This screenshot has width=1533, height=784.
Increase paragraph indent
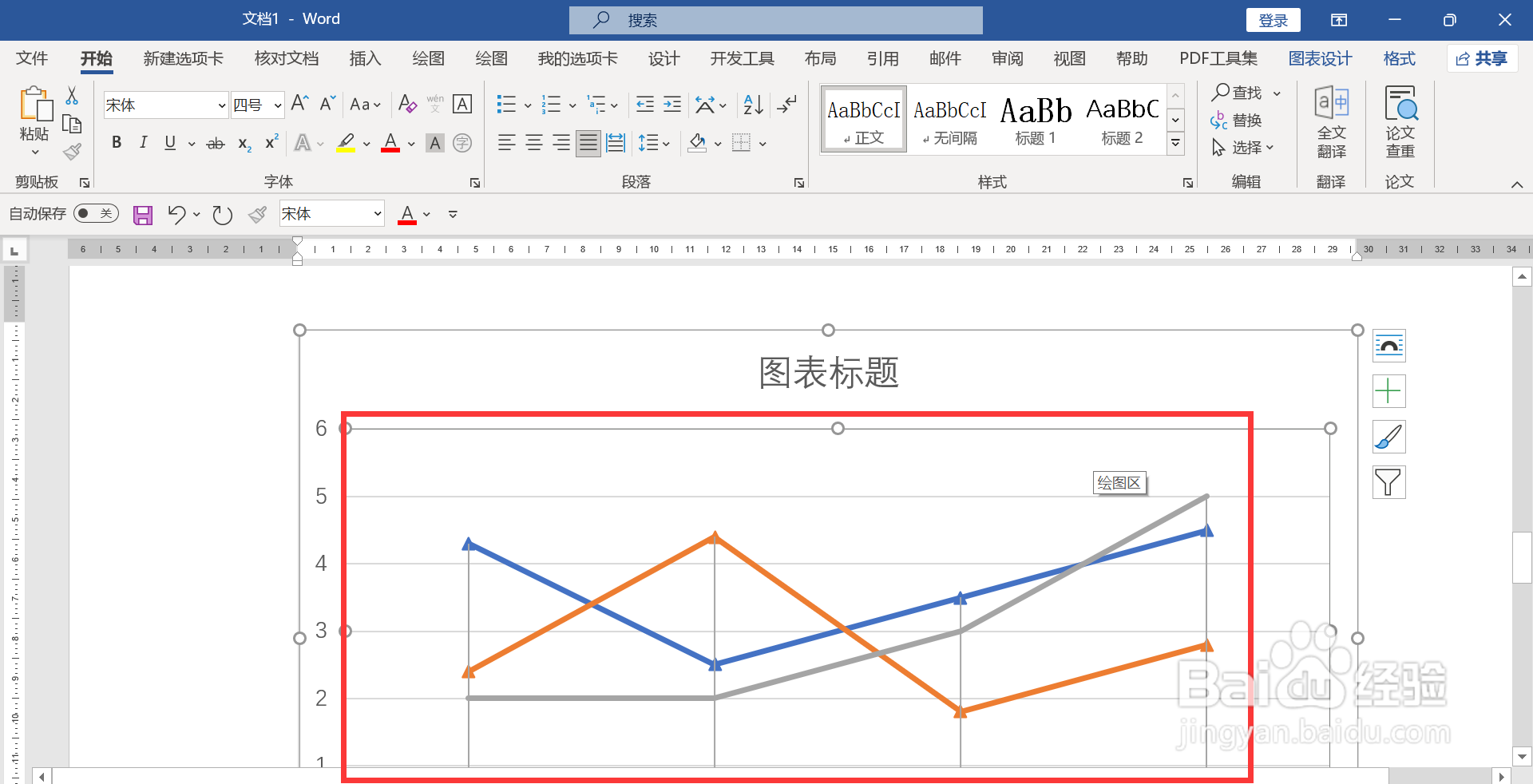pyautogui.click(x=673, y=105)
